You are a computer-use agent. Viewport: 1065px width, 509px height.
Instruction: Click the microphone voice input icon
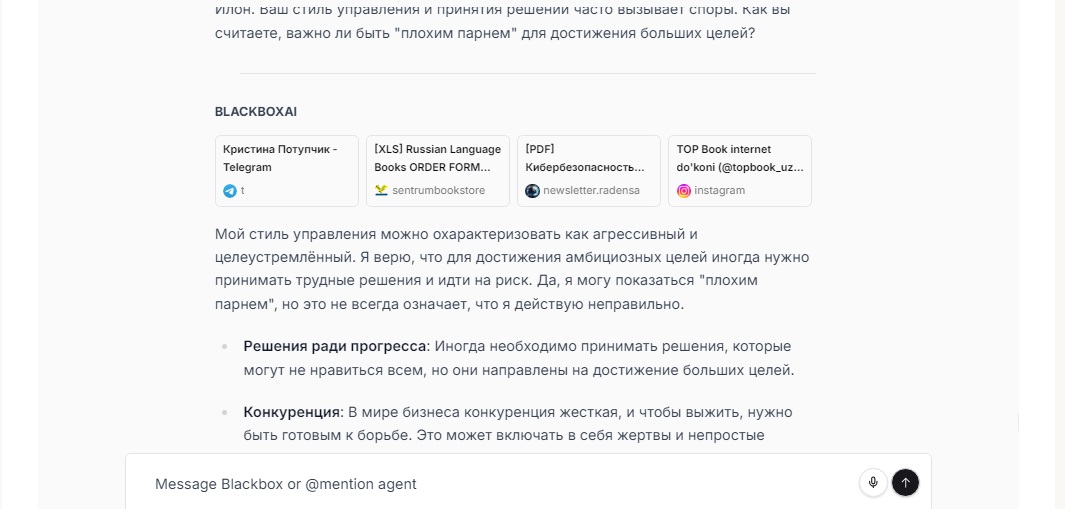click(873, 483)
